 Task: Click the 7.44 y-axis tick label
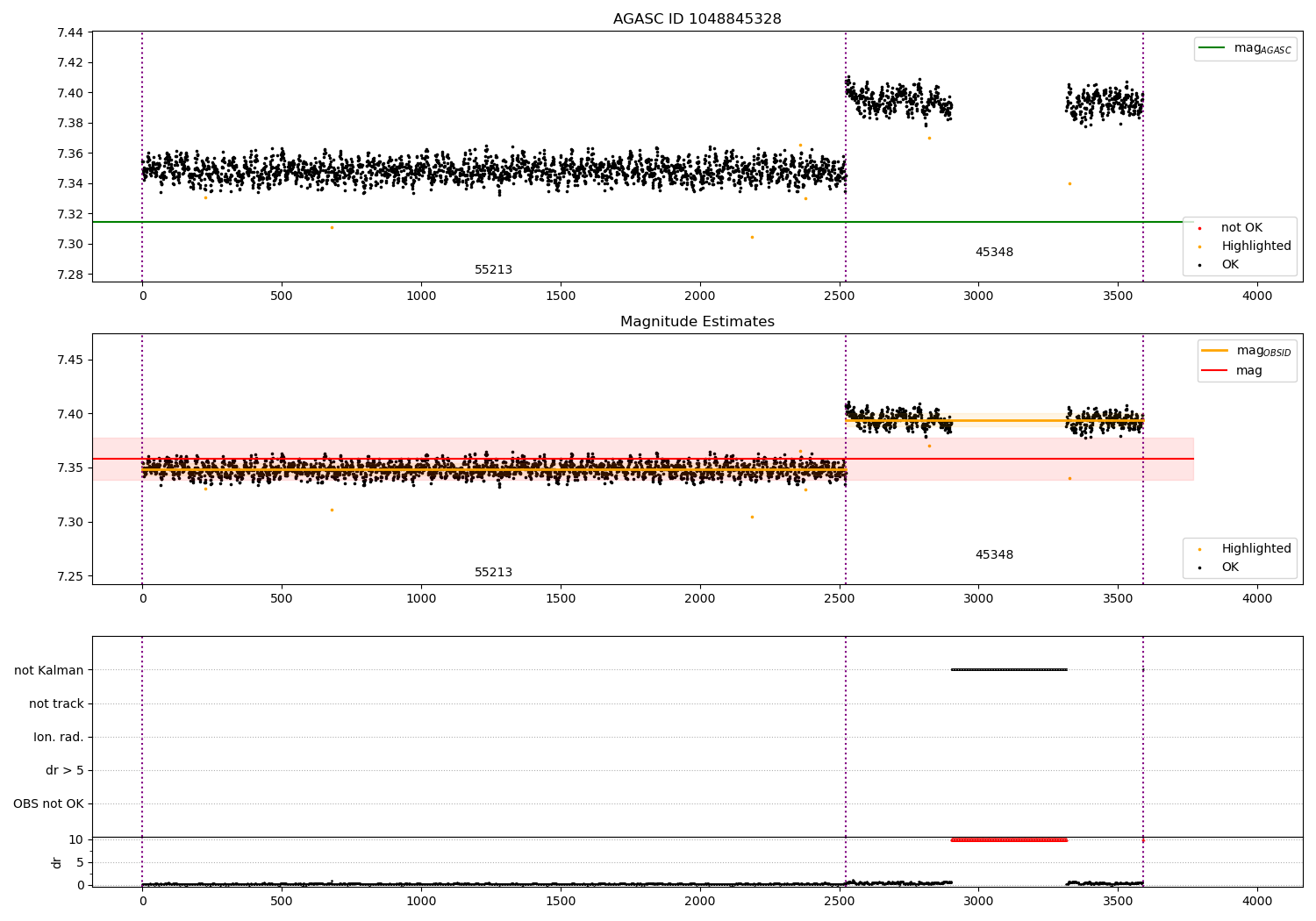coord(70,32)
